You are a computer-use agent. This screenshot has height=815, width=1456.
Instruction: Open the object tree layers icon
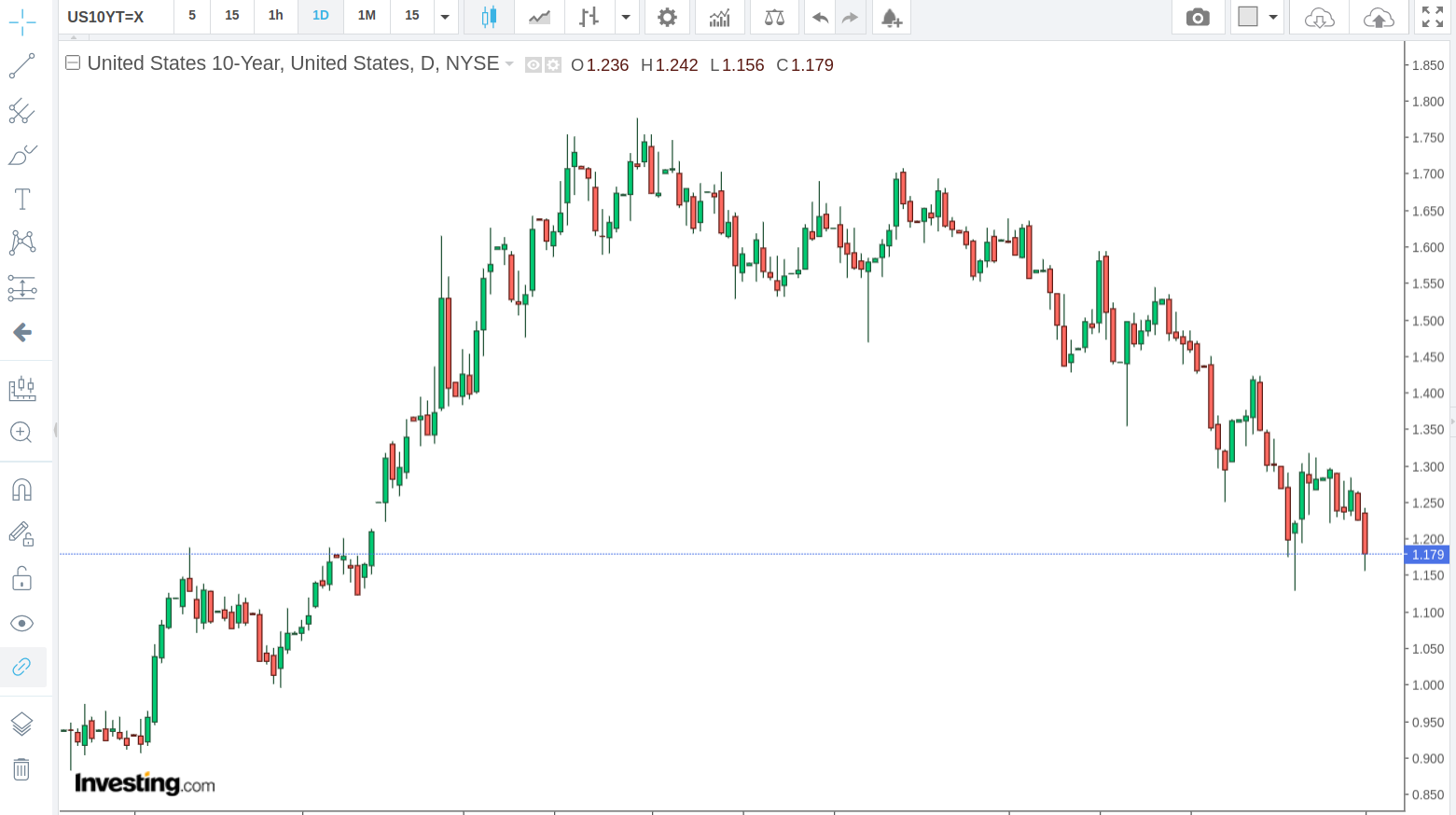coord(22,724)
